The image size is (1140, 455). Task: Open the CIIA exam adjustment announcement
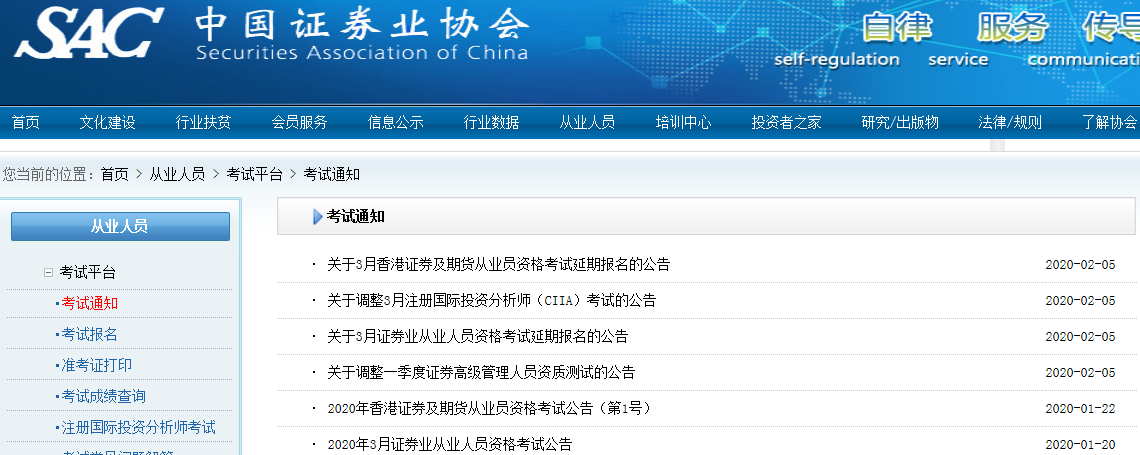pyautogui.click(x=491, y=301)
